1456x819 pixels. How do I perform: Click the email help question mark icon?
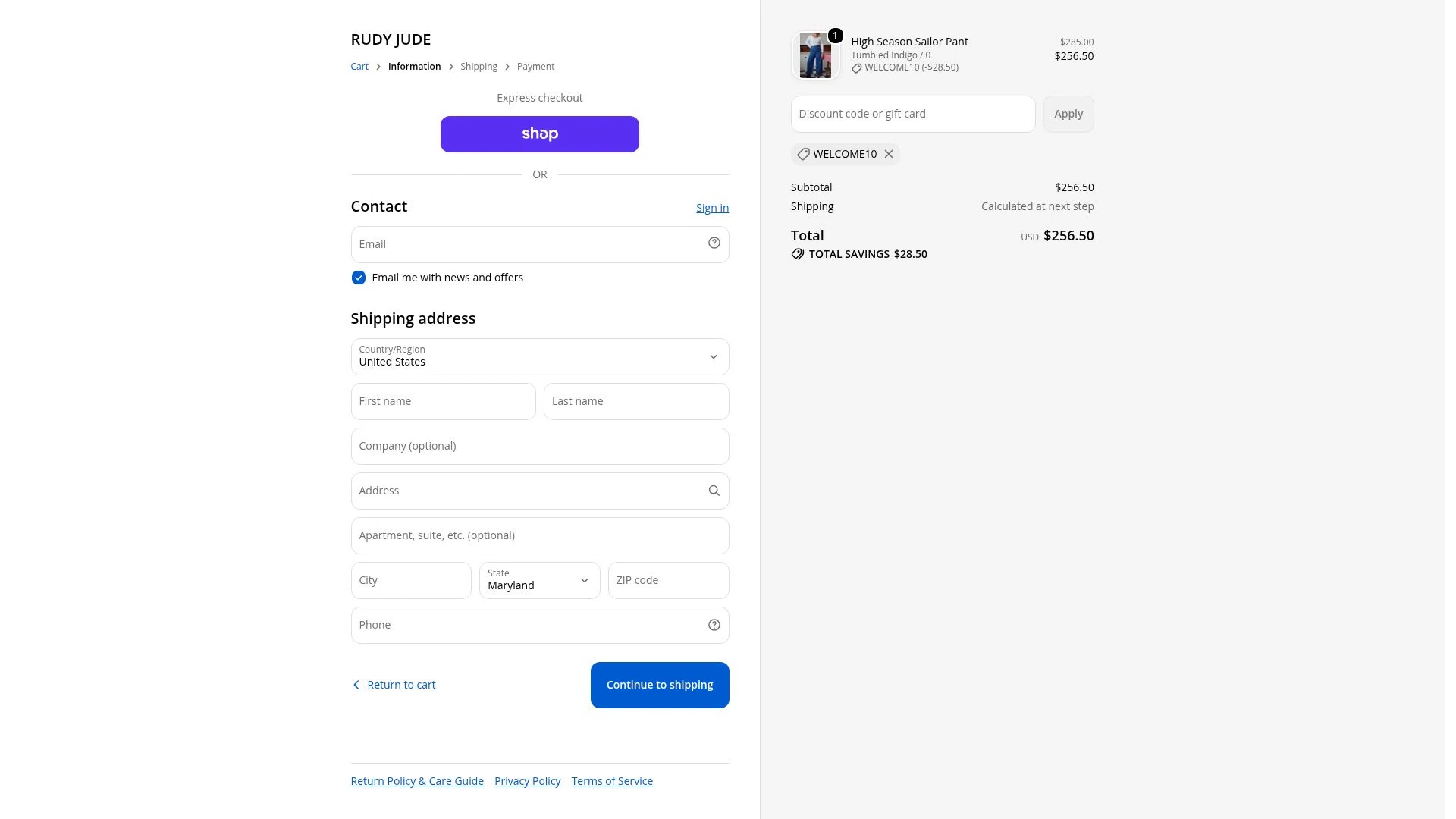714,243
